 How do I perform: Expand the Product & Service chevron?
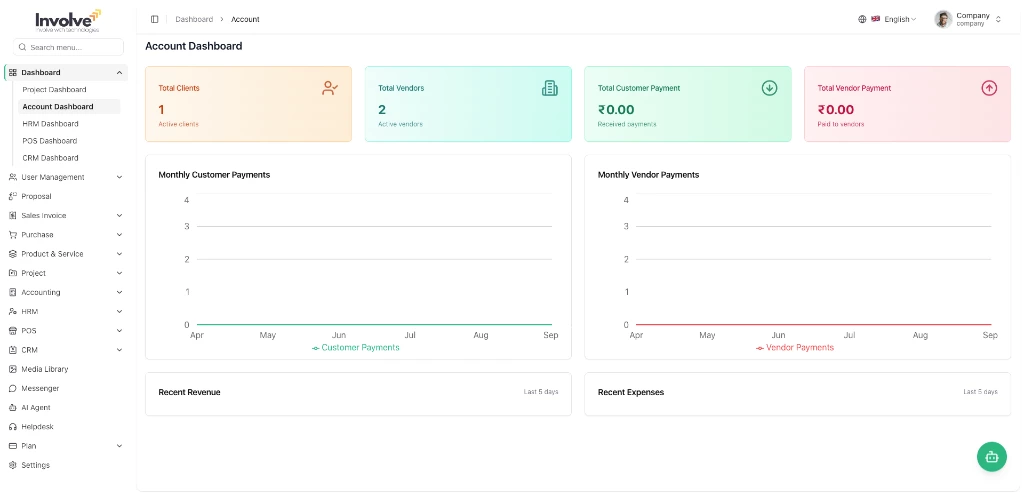click(x=119, y=254)
